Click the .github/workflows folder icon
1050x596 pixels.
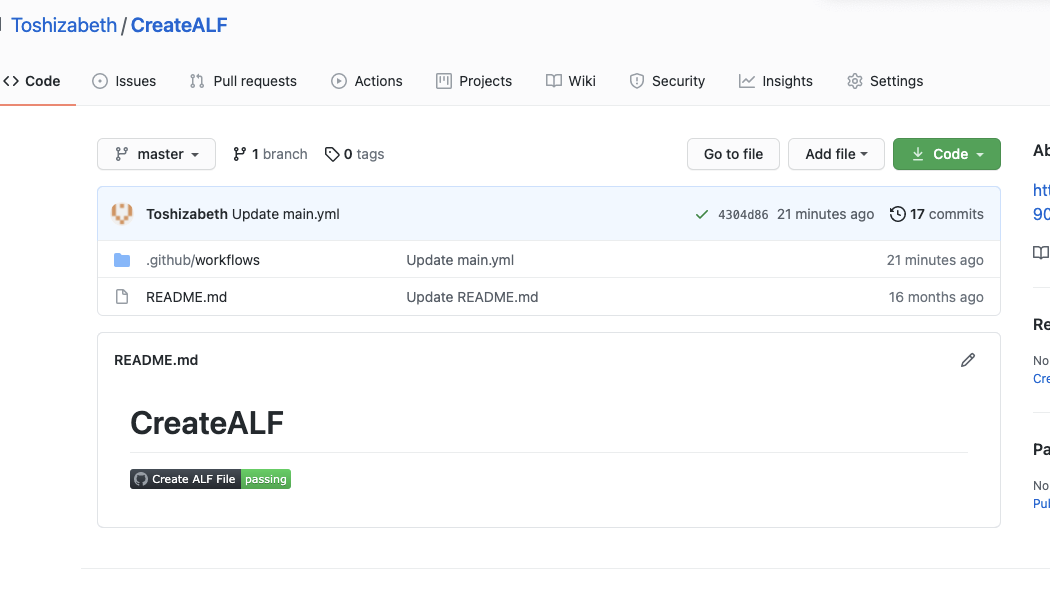(x=122, y=260)
